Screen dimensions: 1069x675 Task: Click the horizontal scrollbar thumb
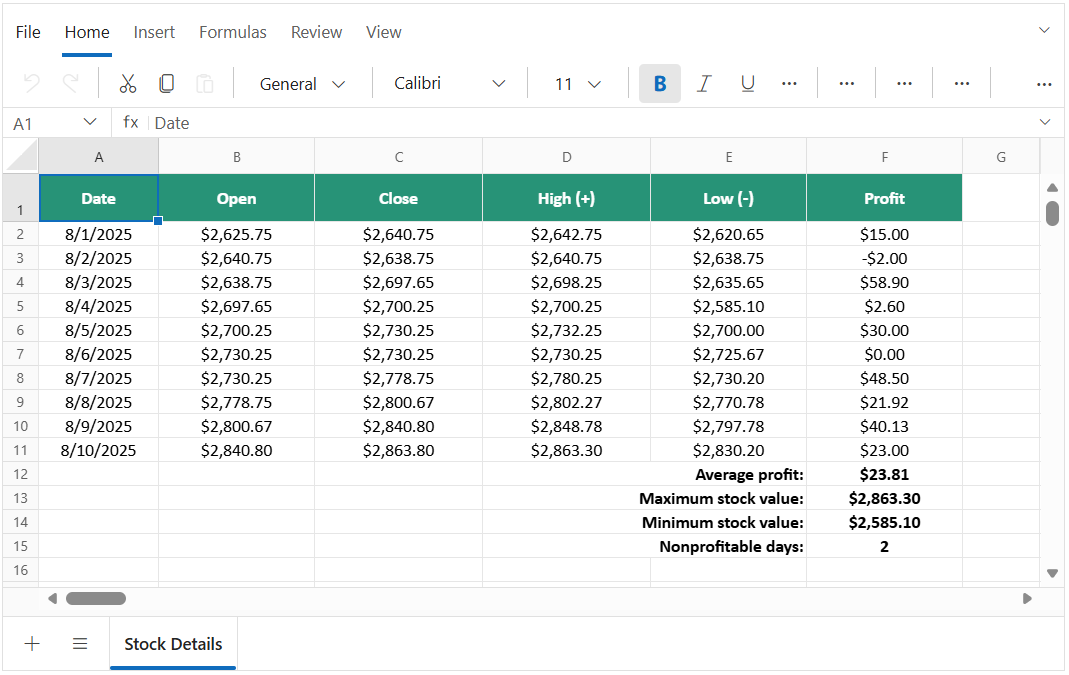[x=95, y=599]
